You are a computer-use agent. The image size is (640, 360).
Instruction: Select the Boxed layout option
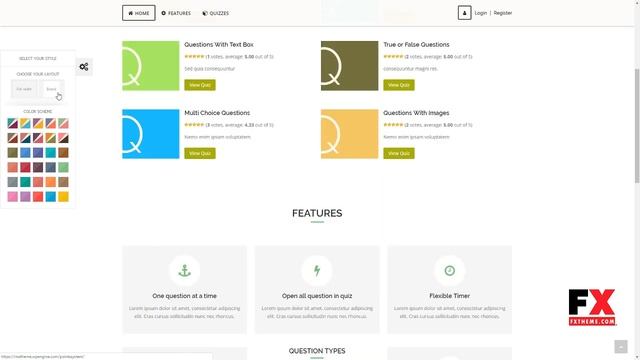pyautogui.click(x=51, y=89)
